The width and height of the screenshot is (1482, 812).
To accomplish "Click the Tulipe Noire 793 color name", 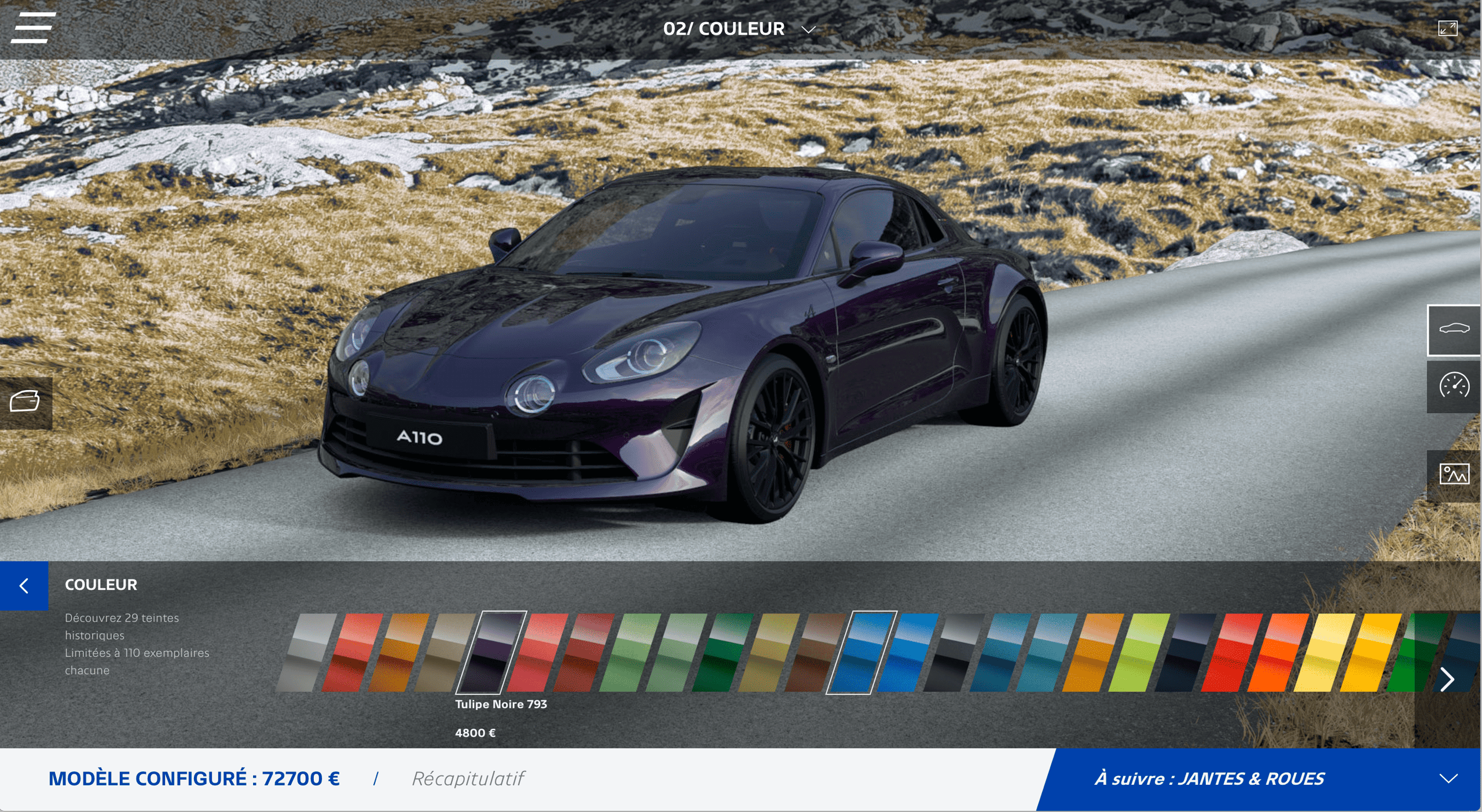I will click(x=501, y=704).
